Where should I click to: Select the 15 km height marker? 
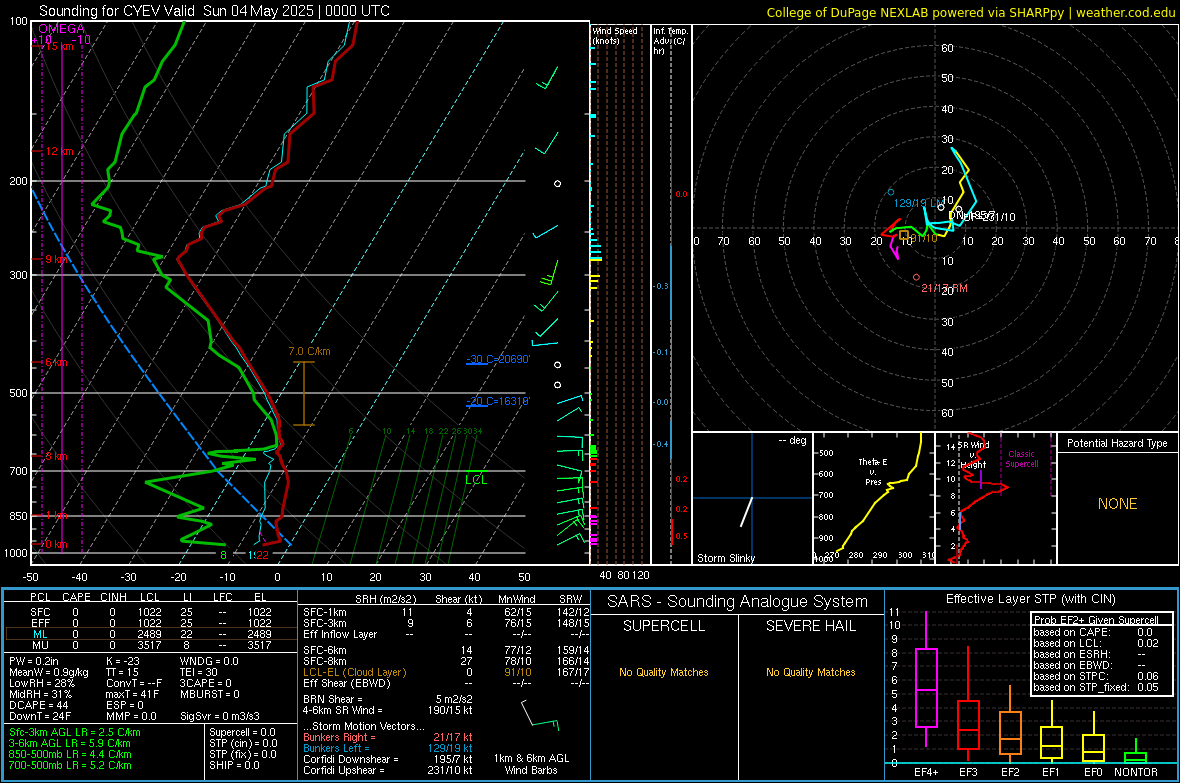[59, 46]
